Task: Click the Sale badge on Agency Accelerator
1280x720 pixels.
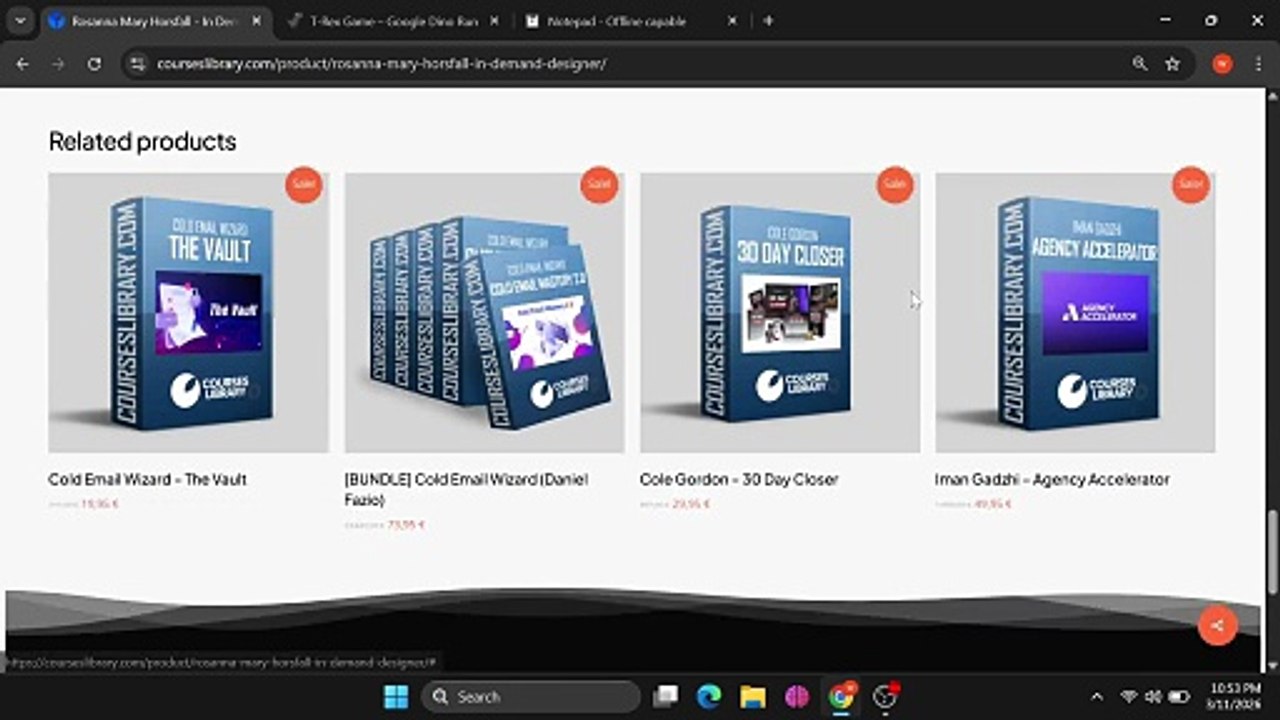Action: (x=1190, y=184)
